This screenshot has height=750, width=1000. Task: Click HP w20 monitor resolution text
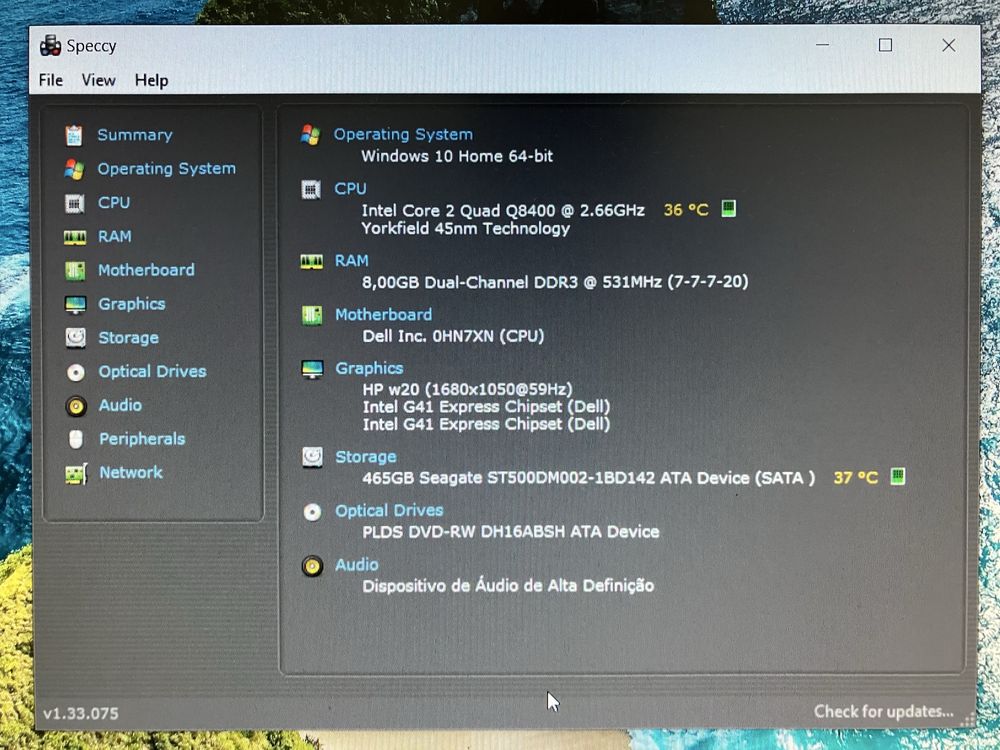[x=467, y=389]
